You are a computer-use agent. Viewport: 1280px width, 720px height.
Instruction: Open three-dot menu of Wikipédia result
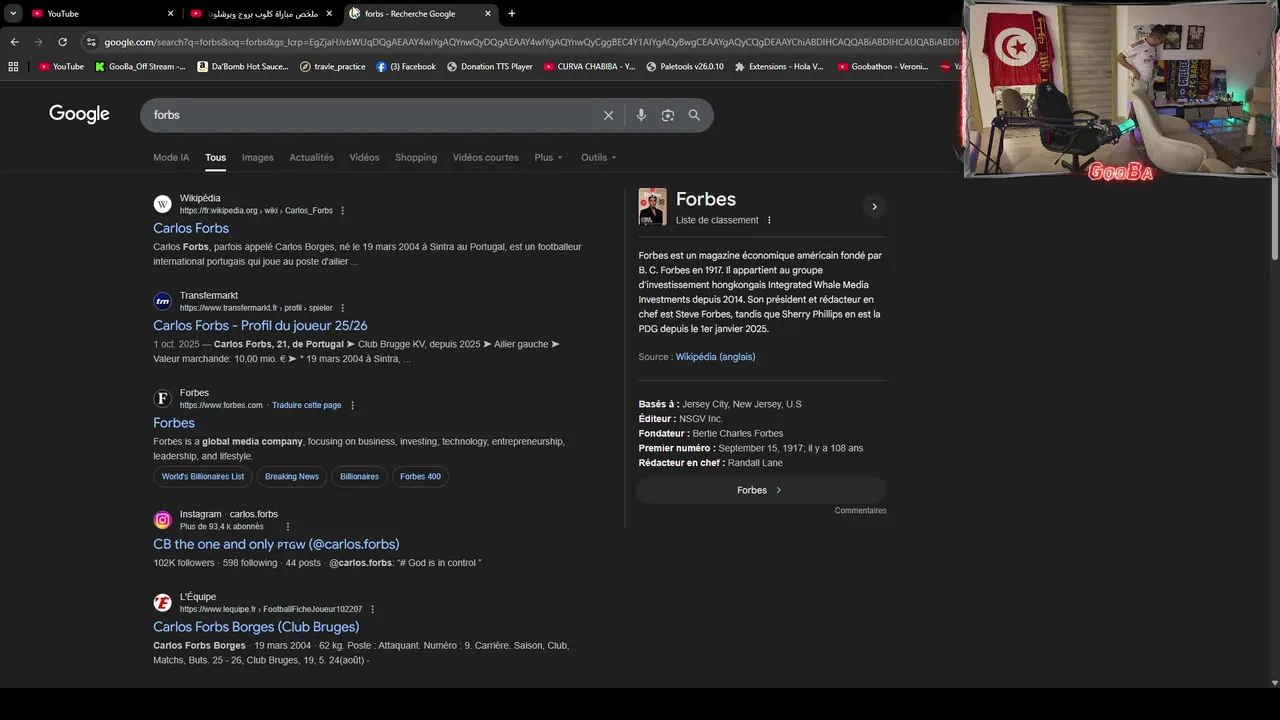343,211
